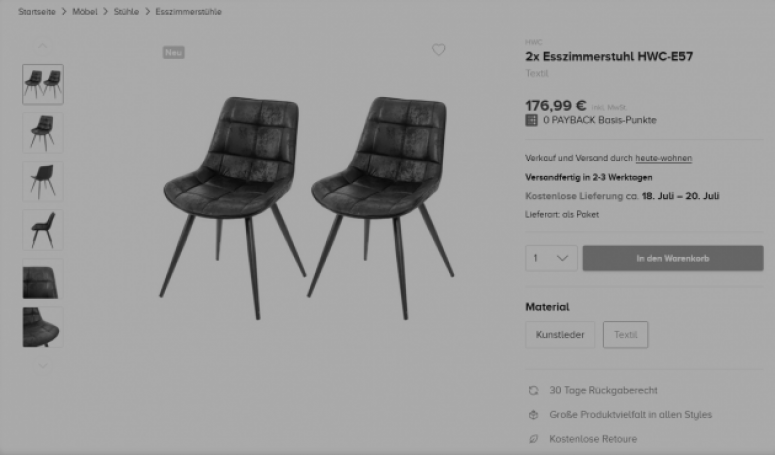Select the Textil material option
The height and width of the screenshot is (455, 775).
(625, 335)
